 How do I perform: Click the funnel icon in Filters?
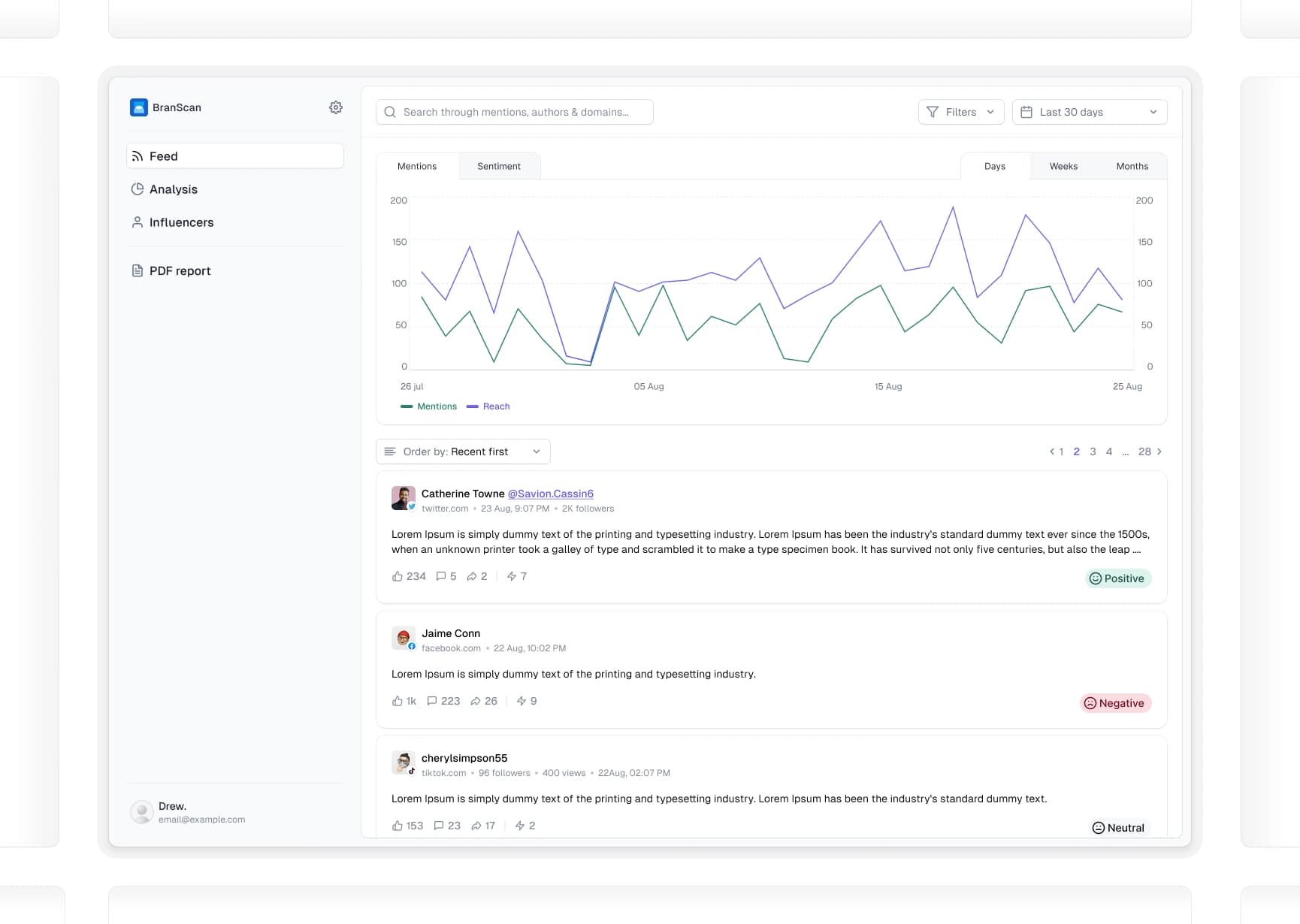tap(933, 112)
